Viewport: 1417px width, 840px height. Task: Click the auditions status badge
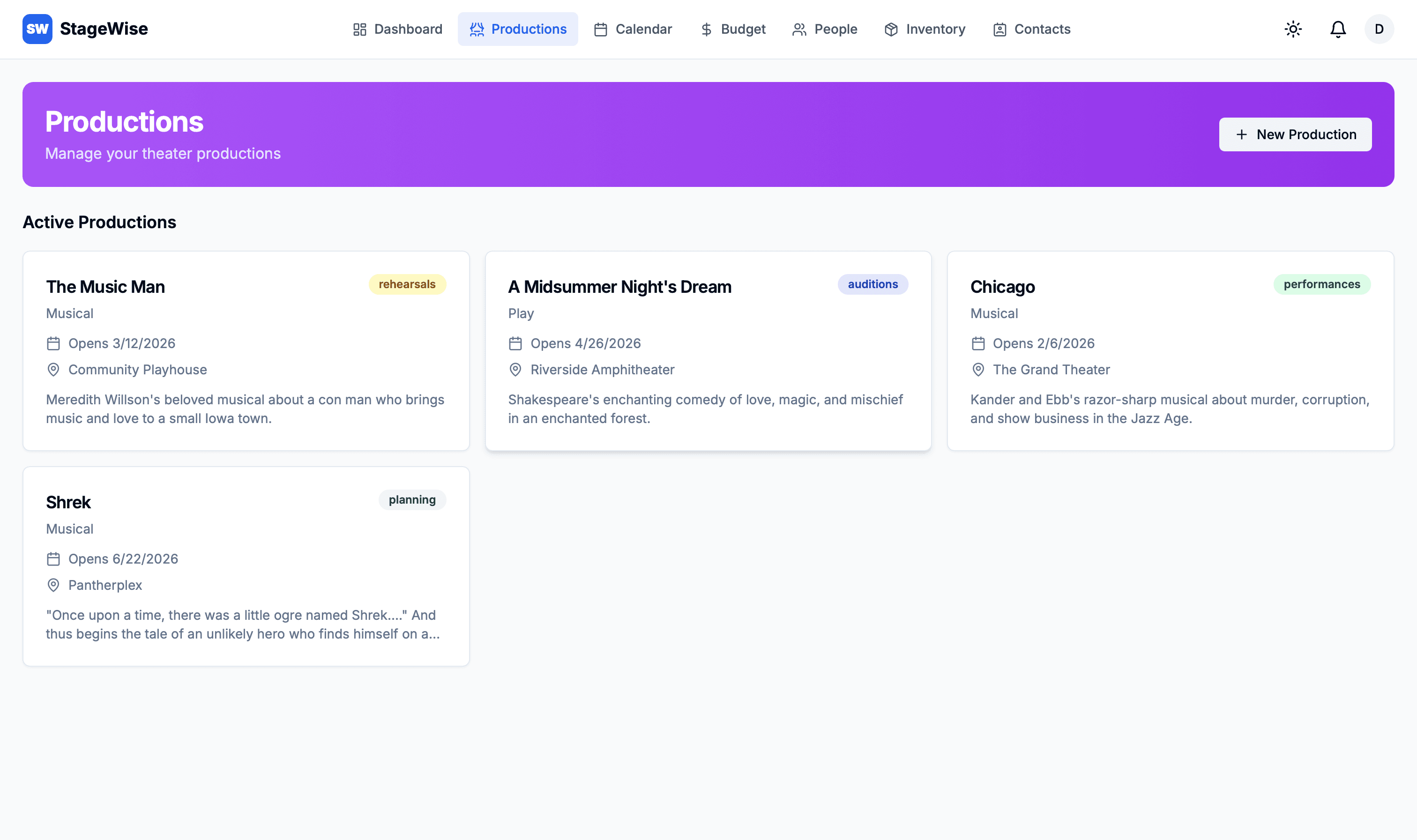873,284
